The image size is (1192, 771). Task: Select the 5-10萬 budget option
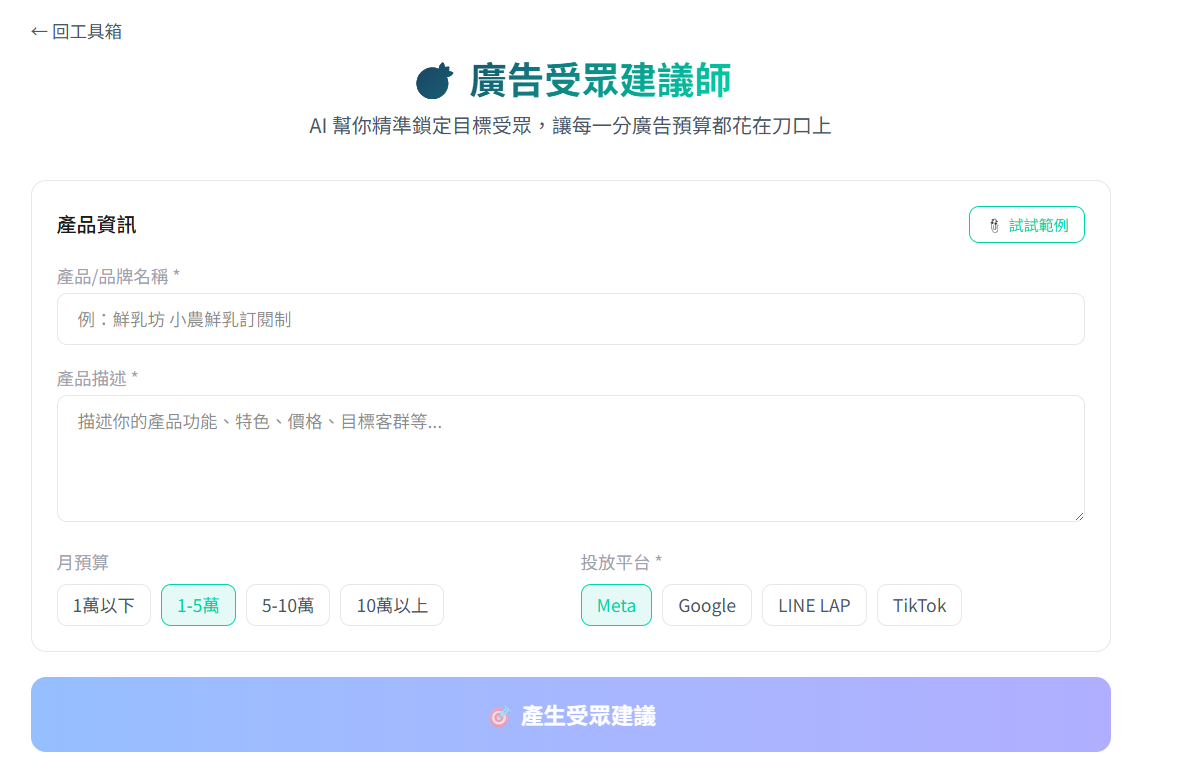(x=287, y=605)
